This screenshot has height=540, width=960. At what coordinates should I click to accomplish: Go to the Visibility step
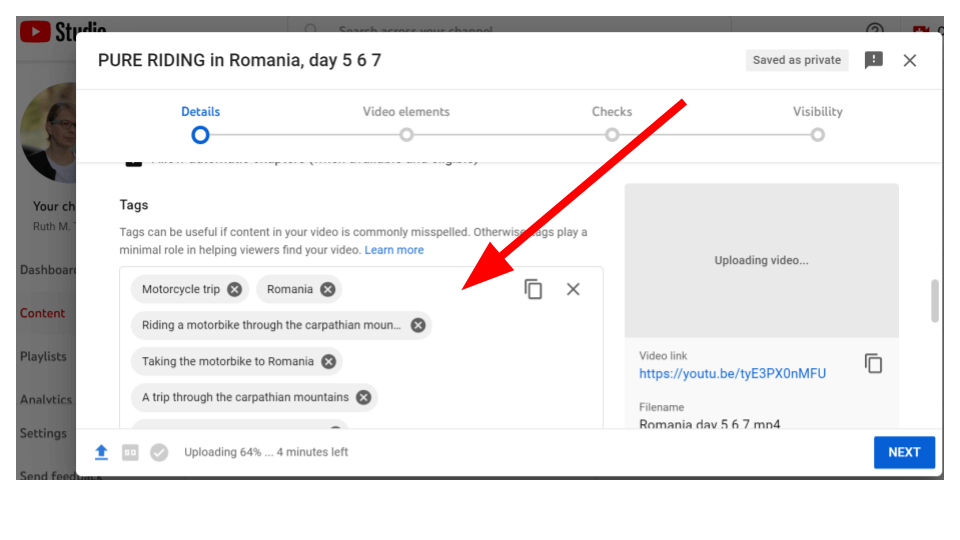(817, 111)
